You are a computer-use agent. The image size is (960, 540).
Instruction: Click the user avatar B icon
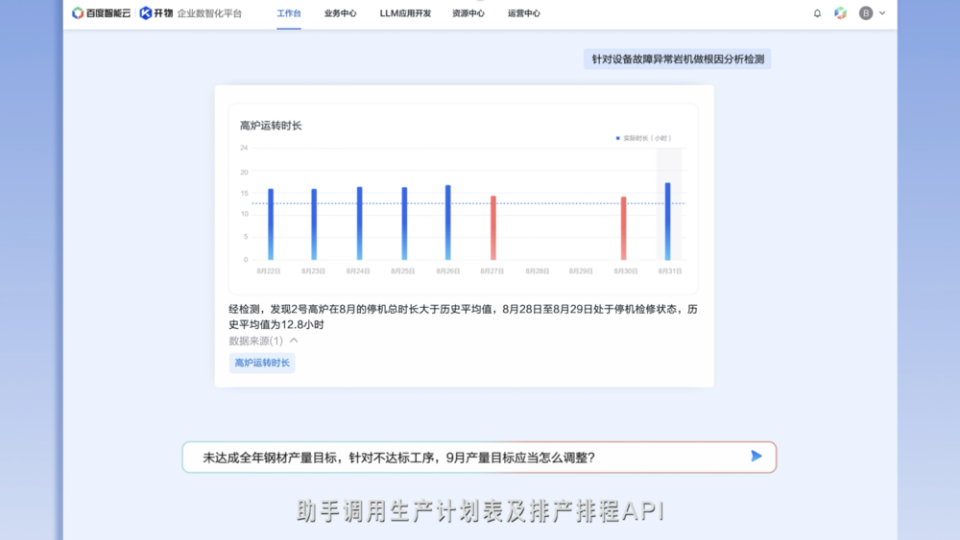click(866, 14)
